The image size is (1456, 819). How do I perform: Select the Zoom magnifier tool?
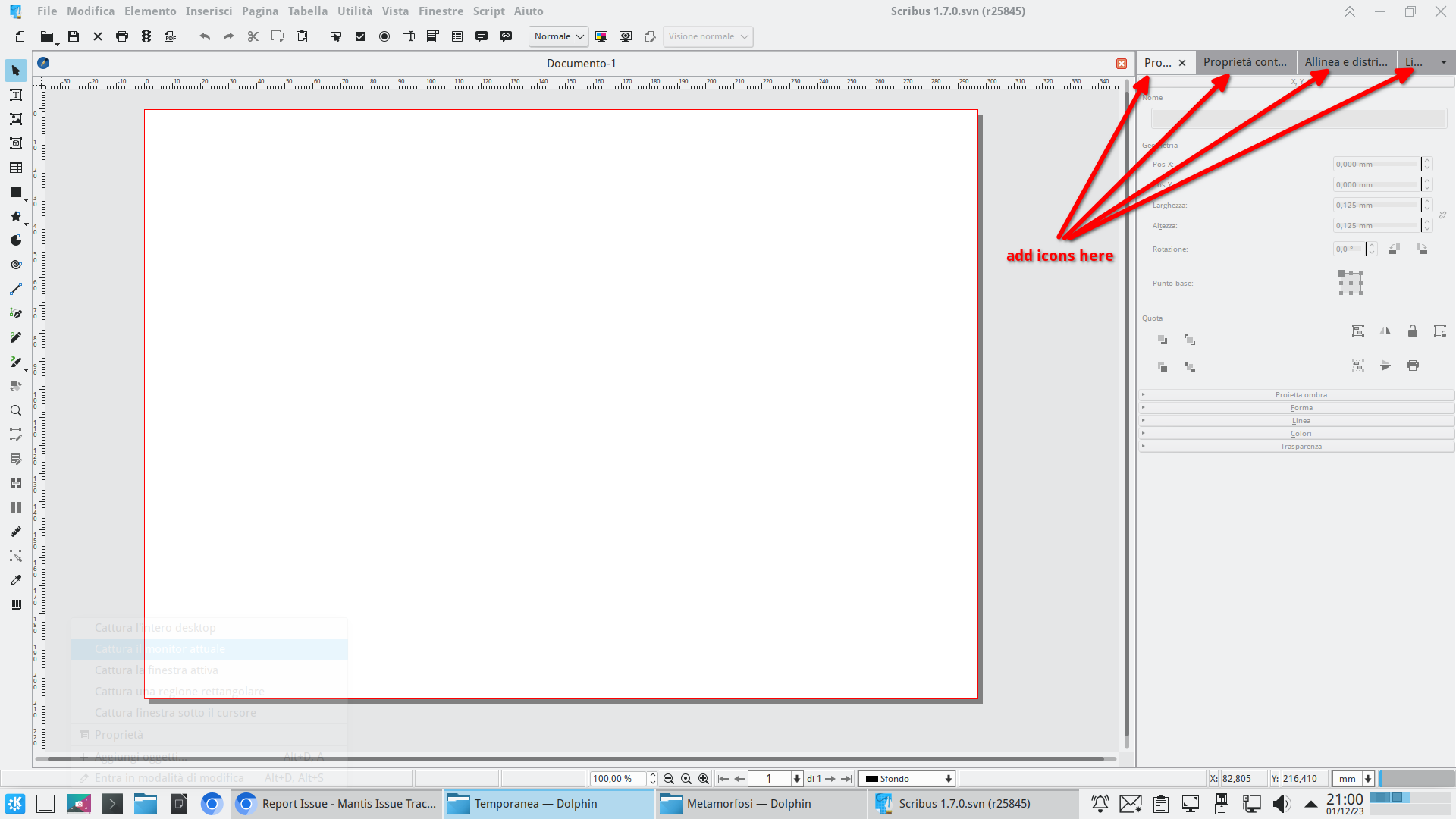(15, 410)
